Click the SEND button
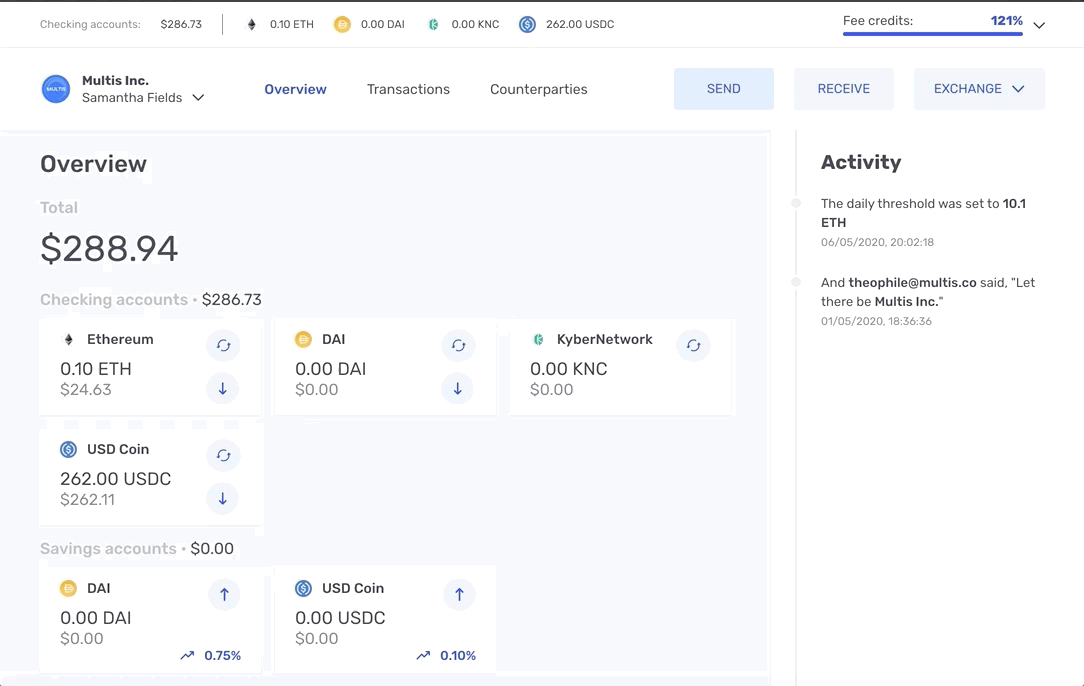Viewport: 1084px width, 686px height. click(x=724, y=89)
